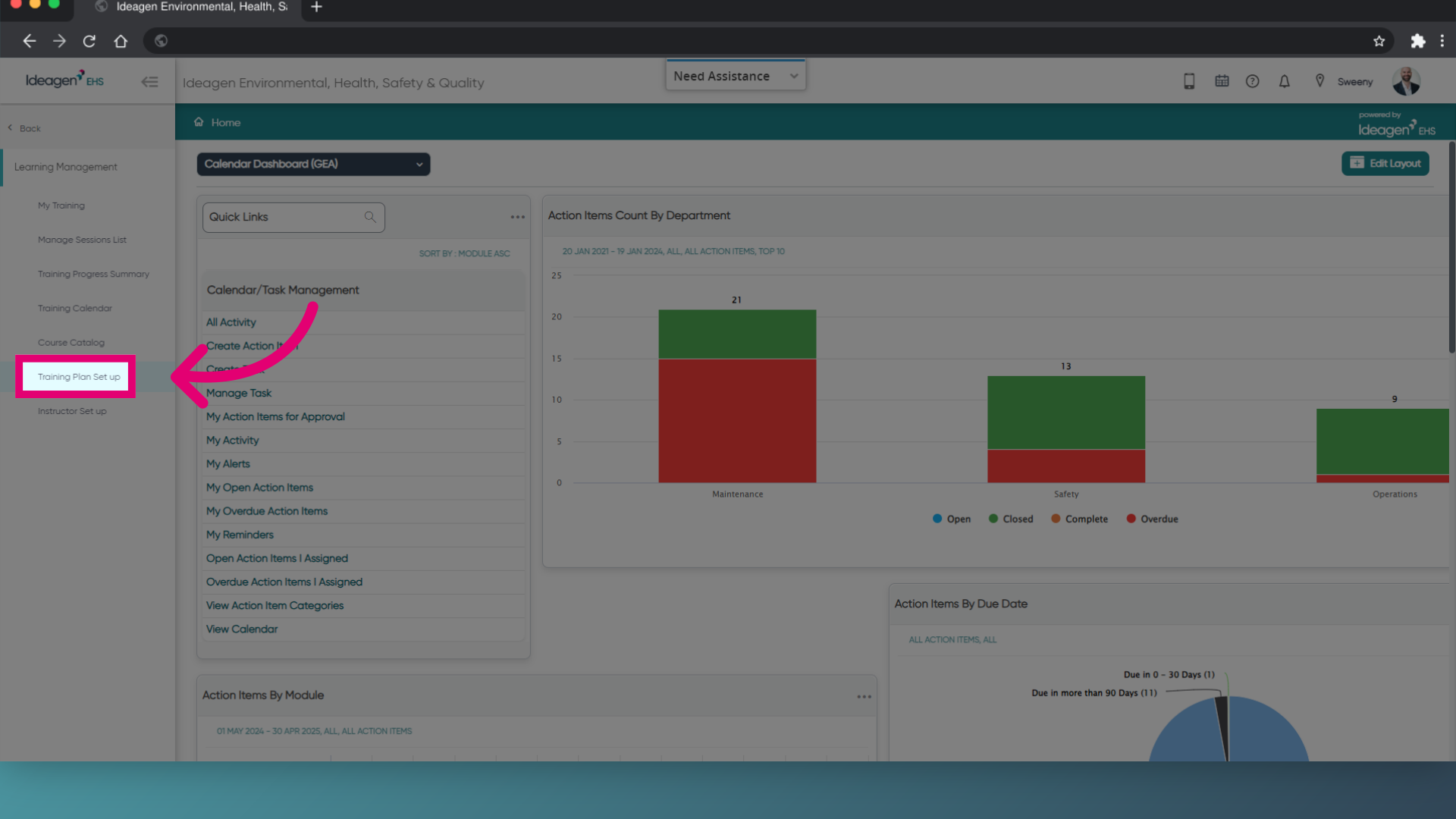This screenshot has height=819, width=1456.
Task: Collapse sidebar with hamburger arrow icon
Action: click(x=149, y=82)
